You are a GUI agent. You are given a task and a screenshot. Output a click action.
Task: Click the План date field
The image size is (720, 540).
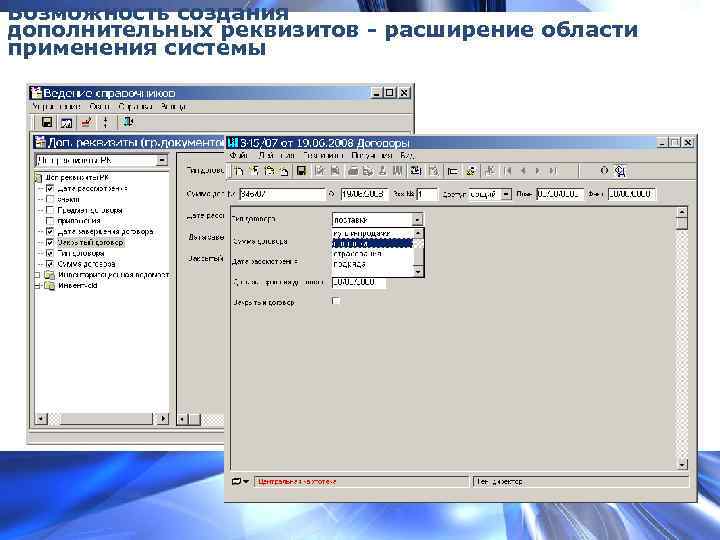tap(560, 194)
